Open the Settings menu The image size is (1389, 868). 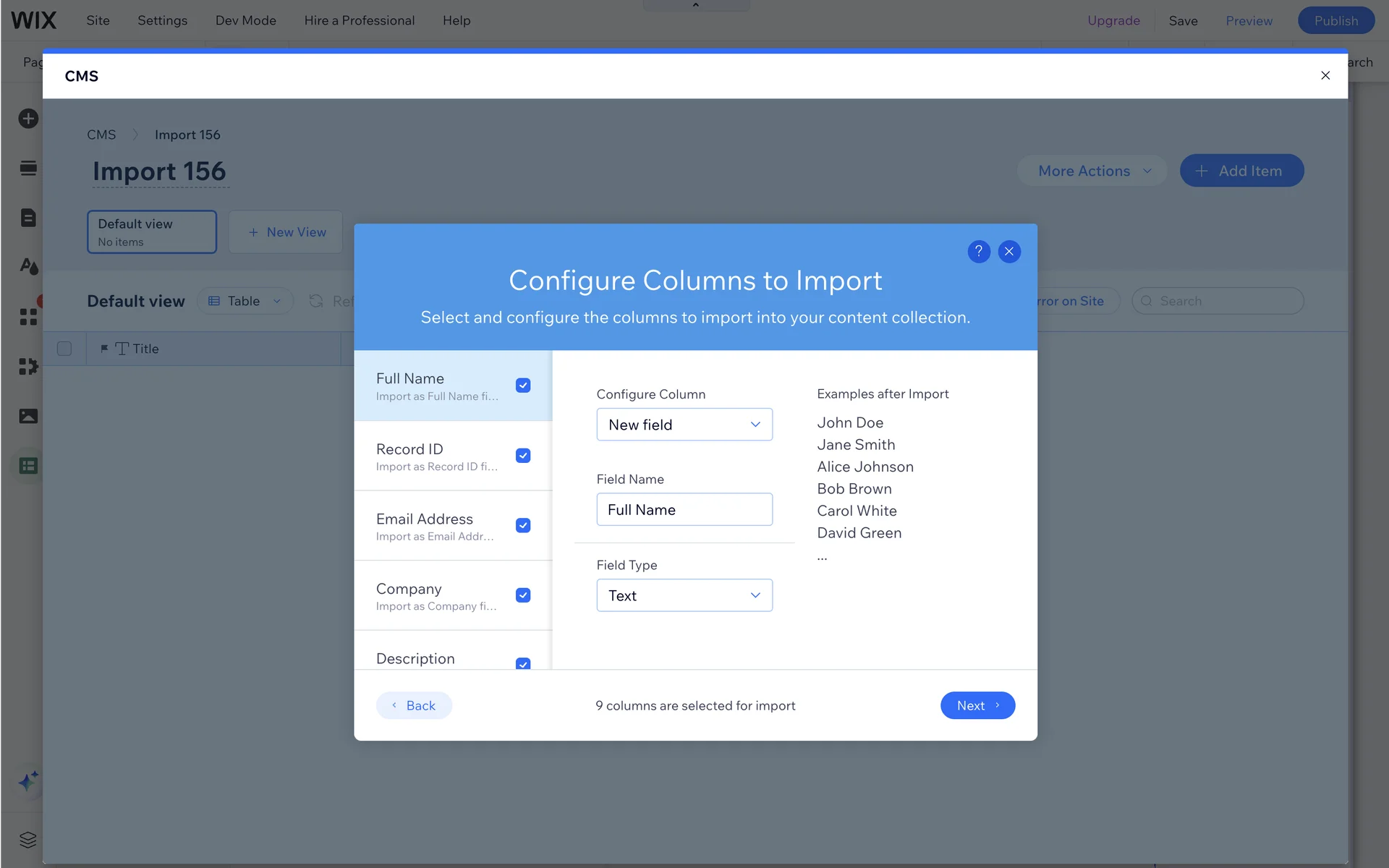coord(162,20)
